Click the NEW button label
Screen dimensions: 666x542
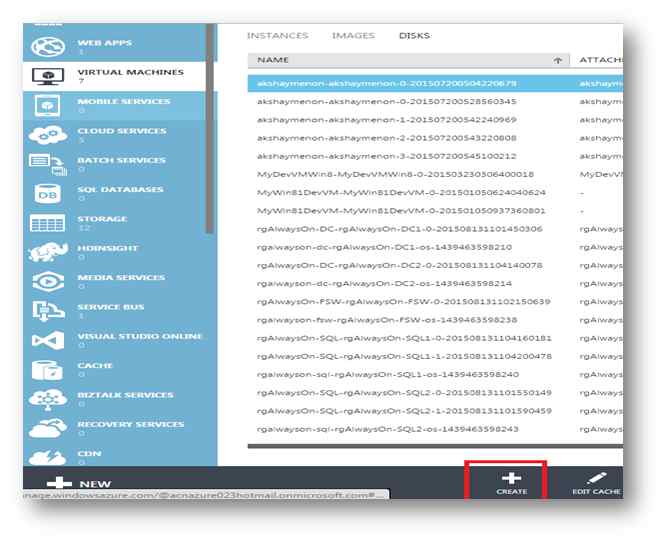95,484
